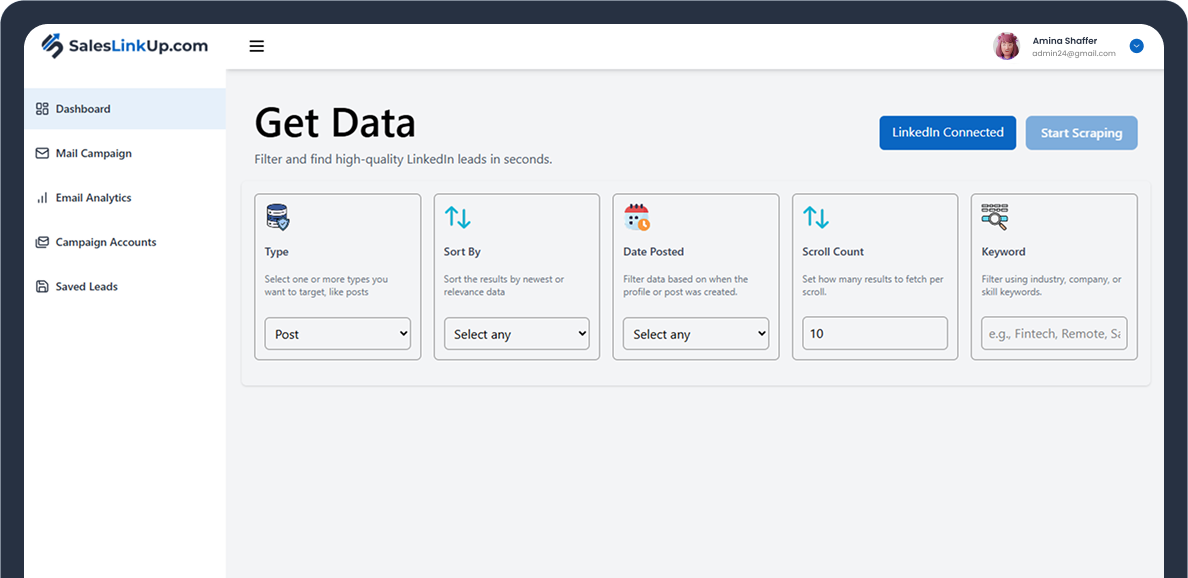Click the Mail Campaign envelope icon
1188x578 pixels.
(x=42, y=154)
